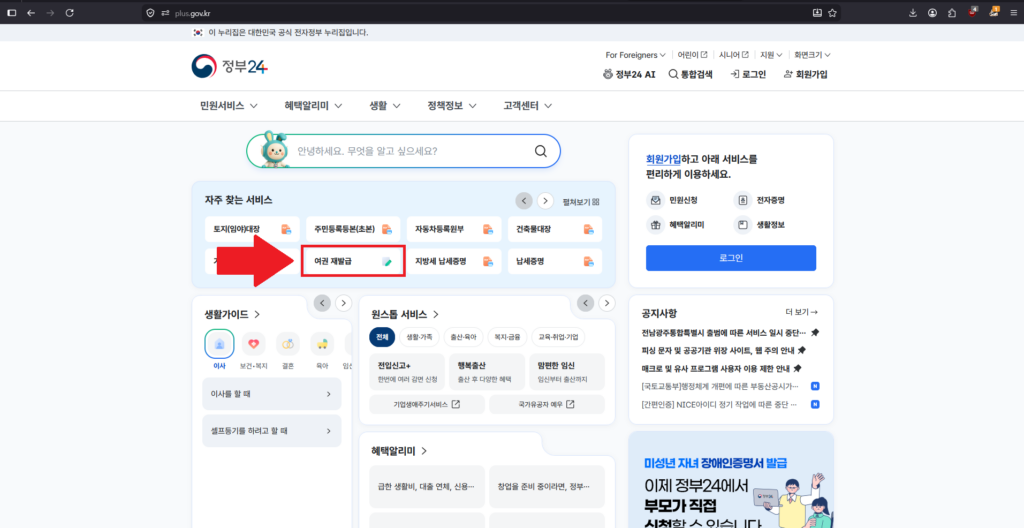This screenshot has height=528, width=1024.
Task: Select 교육·취업·기업 tab
Action: click(x=558, y=337)
